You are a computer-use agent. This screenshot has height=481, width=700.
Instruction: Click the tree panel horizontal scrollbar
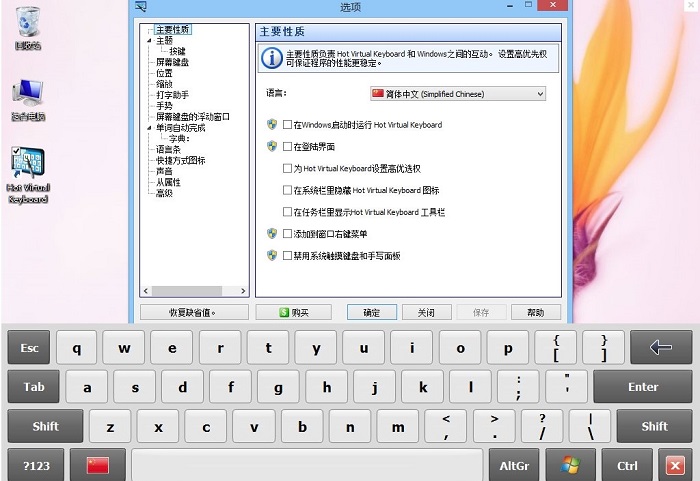(x=194, y=291)
